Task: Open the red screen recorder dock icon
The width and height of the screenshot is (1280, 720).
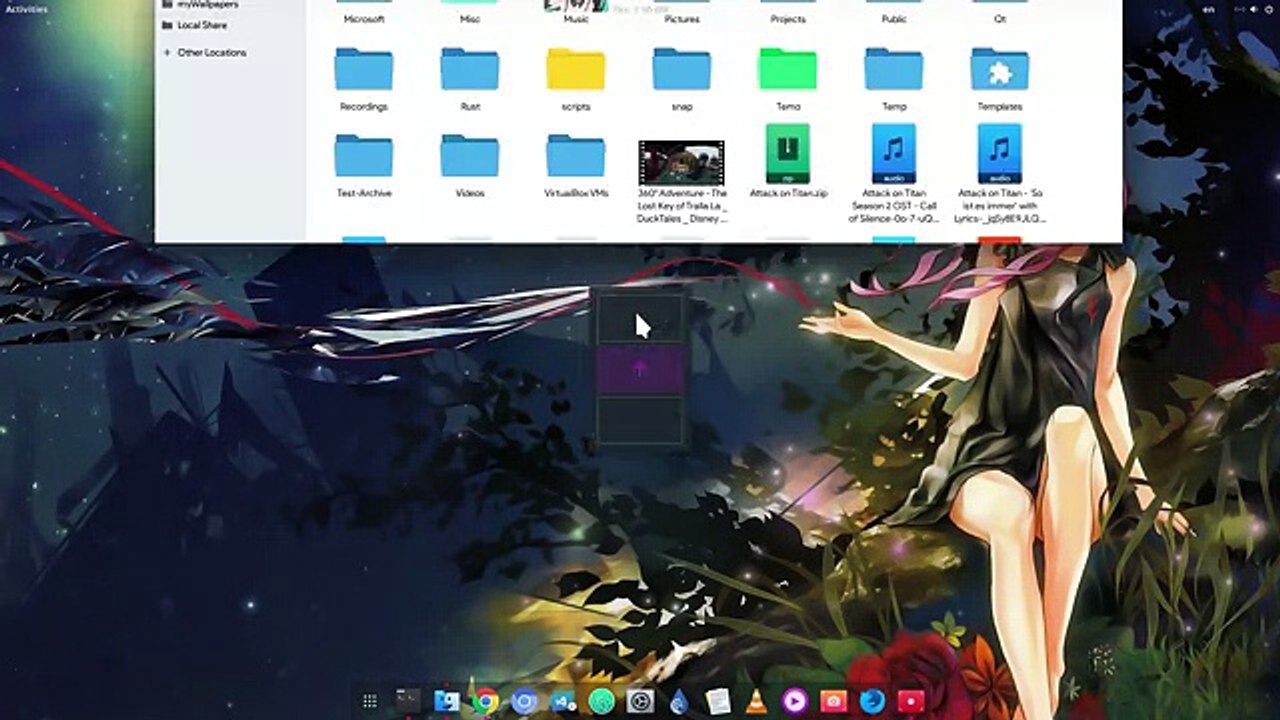Action: [910, 702]
